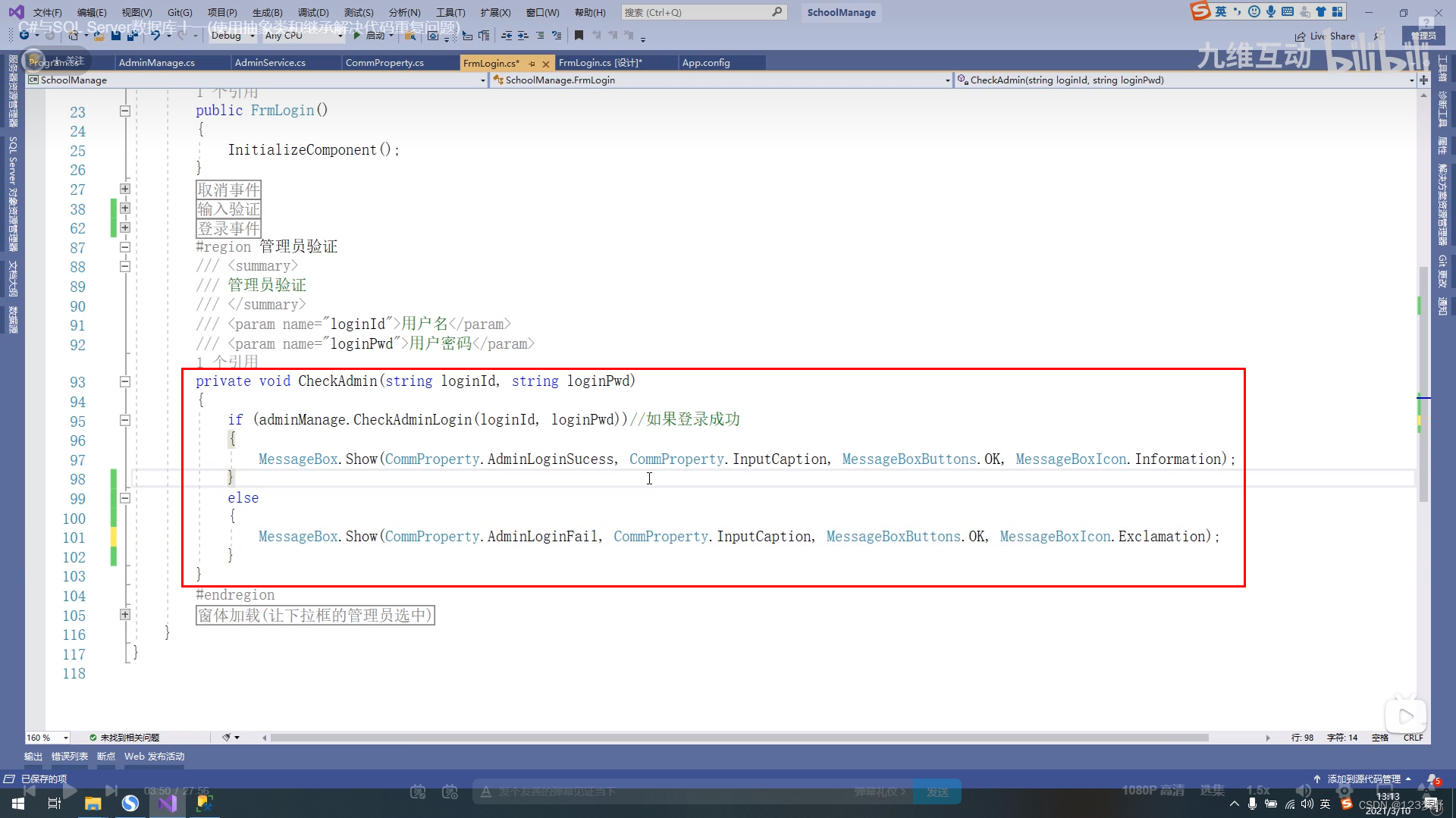Click the Undo arrow icon
1456x818 pixels.
point(155,36)
